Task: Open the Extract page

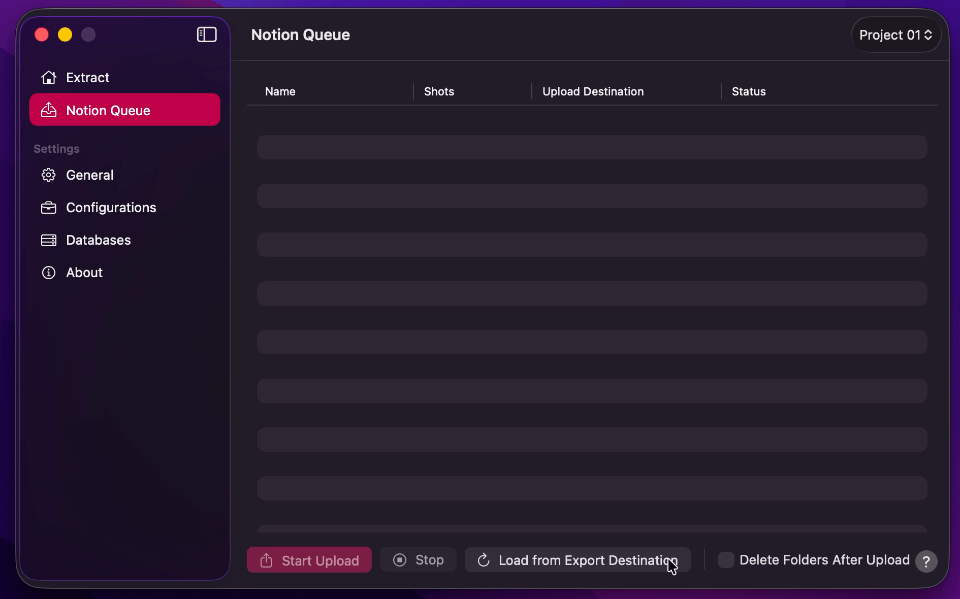Action: click(x=124, y=78)
